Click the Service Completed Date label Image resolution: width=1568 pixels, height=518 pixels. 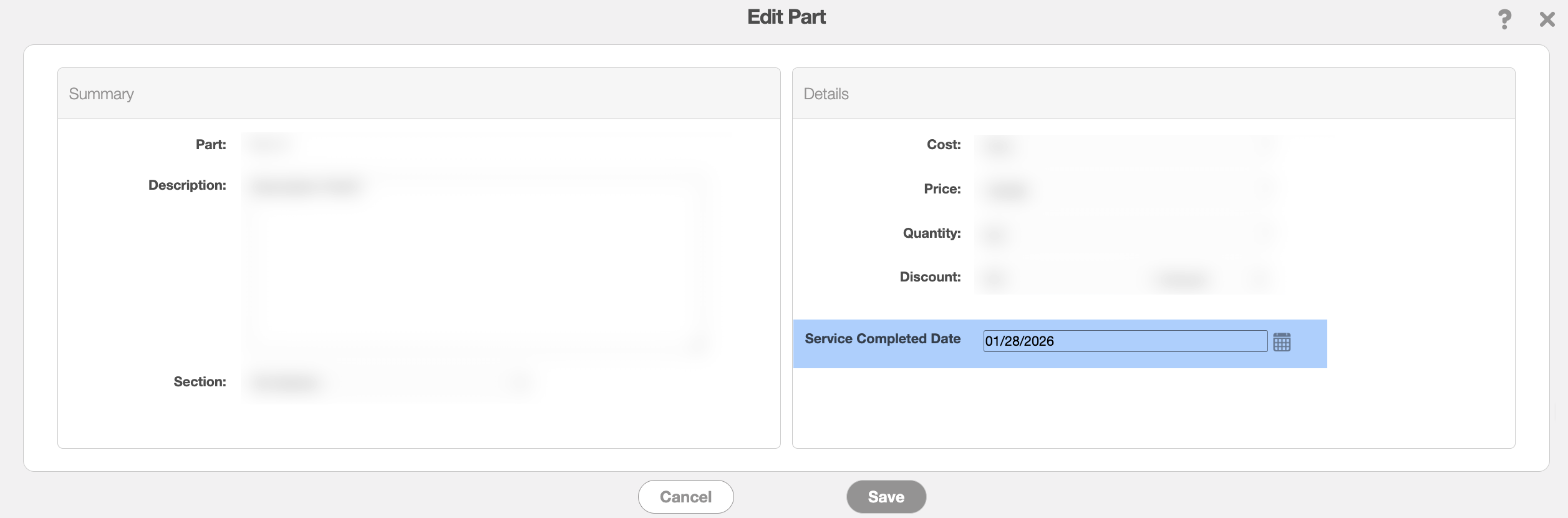(883, 339)
